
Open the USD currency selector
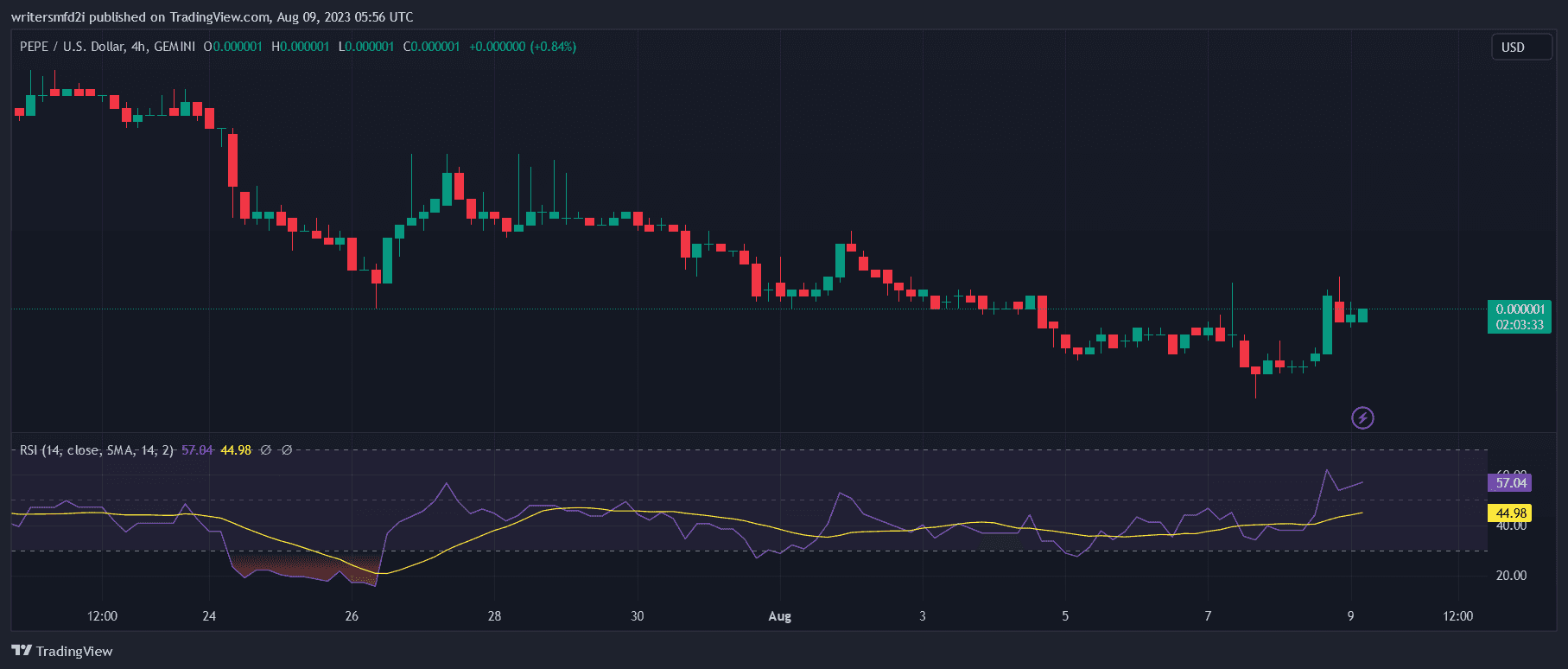coord(1521,48)
